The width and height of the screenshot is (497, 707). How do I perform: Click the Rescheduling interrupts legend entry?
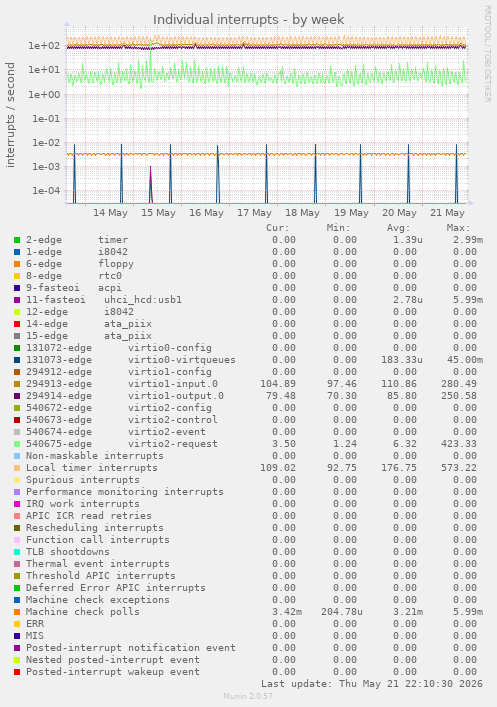(x=95, y=528)
